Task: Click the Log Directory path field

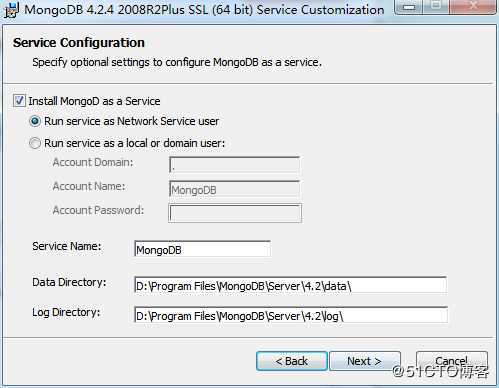Action: pyautogui.click(x=290, y=315)
